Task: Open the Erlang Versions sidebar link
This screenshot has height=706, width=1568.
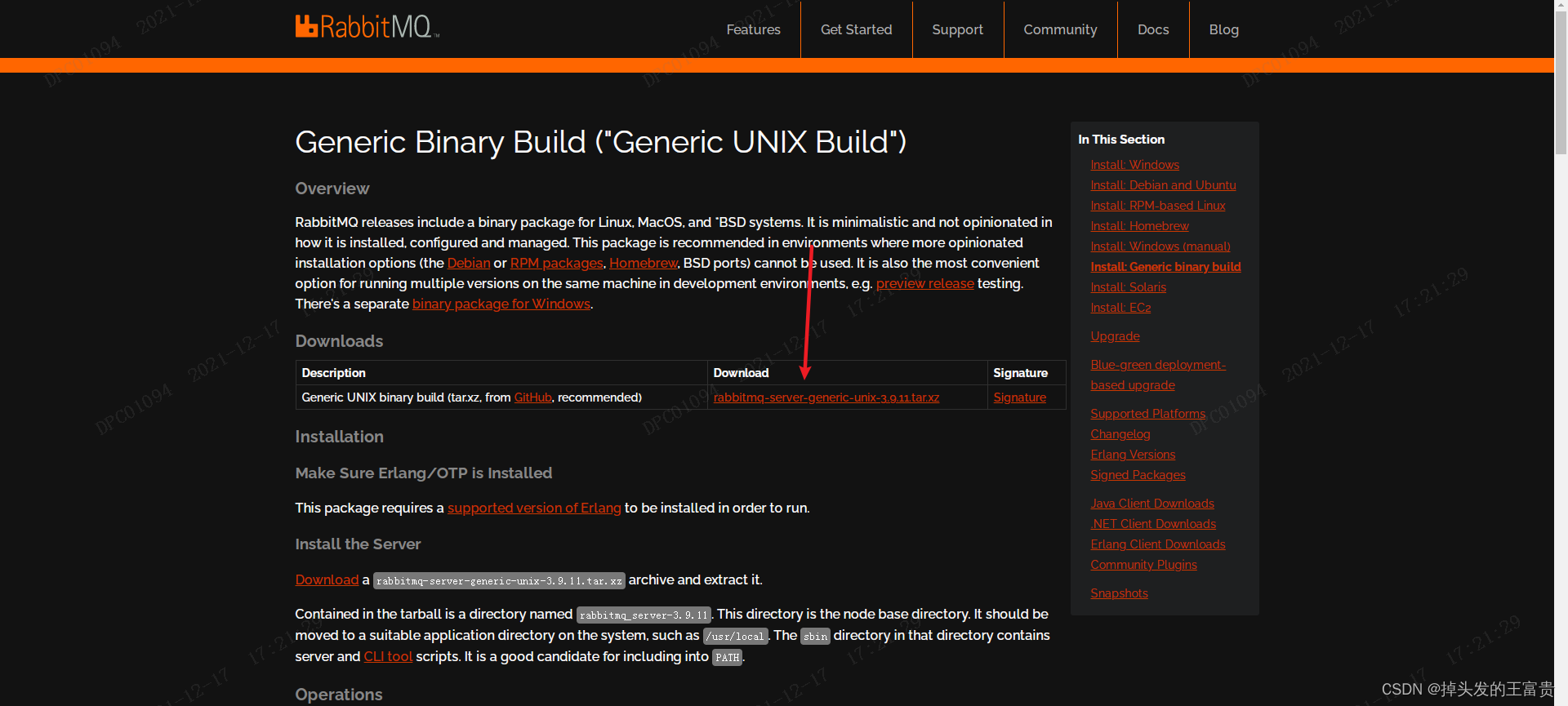Action: pos(1133,455)
